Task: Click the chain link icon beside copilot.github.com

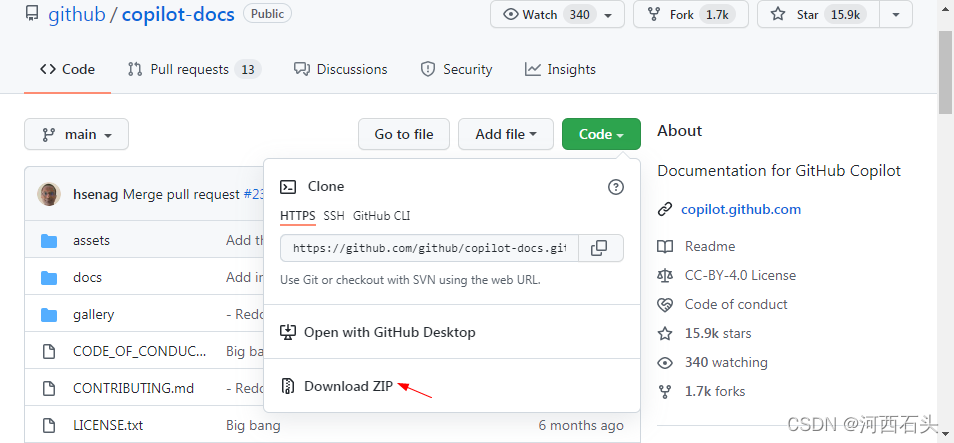Action: [664, 210]
